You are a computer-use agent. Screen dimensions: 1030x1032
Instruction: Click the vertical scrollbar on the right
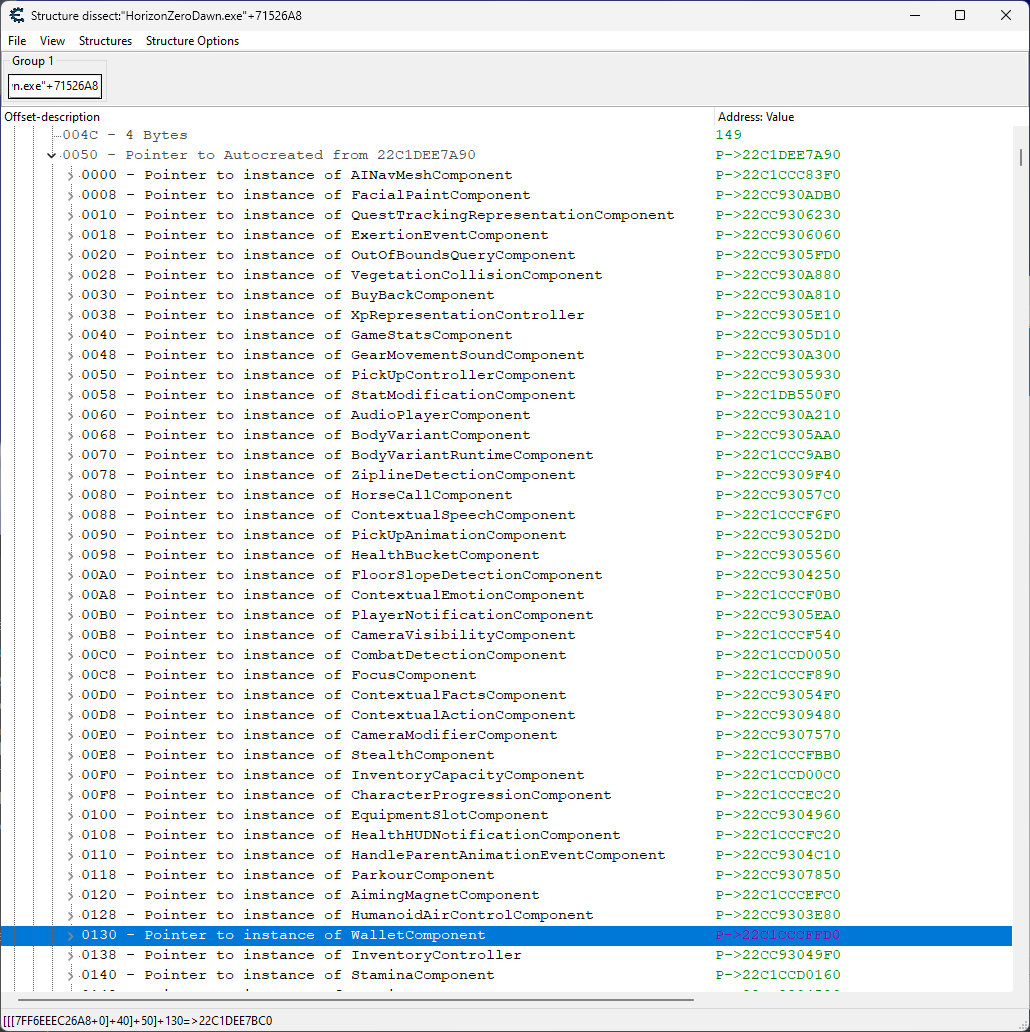point(1022,160)
